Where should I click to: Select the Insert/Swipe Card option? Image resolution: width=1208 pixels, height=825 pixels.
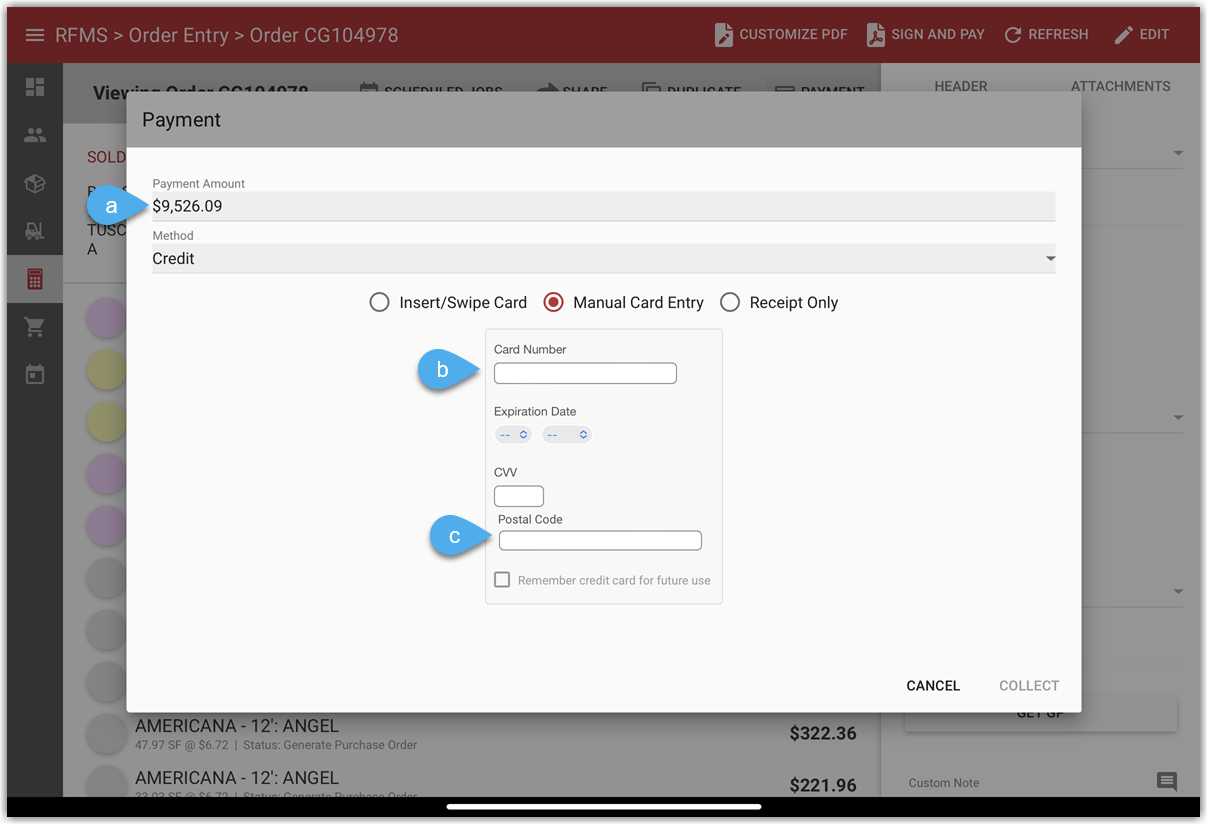click(379, 301)
